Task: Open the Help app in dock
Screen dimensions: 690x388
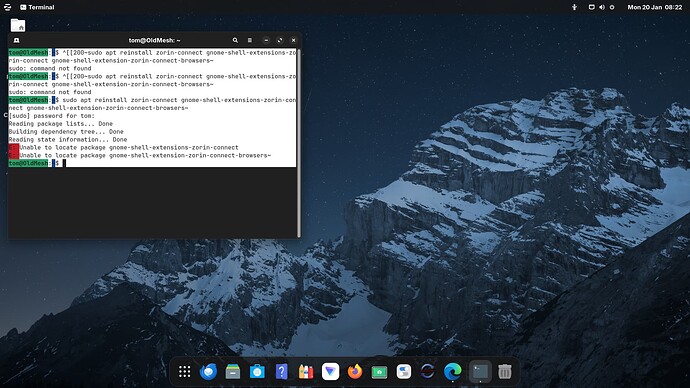Action: point(282,372)
